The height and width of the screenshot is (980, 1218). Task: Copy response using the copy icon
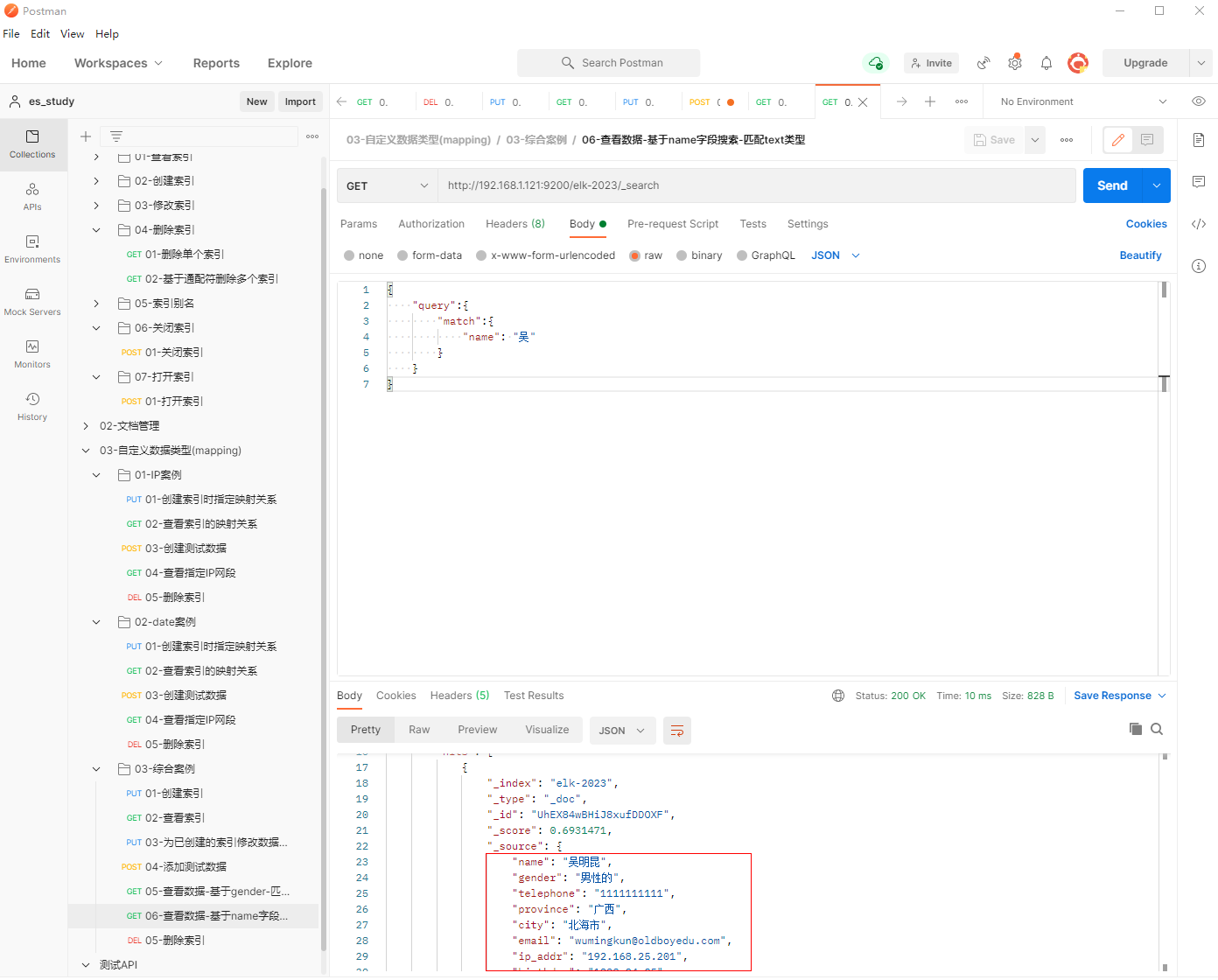tap(1136, 729)
